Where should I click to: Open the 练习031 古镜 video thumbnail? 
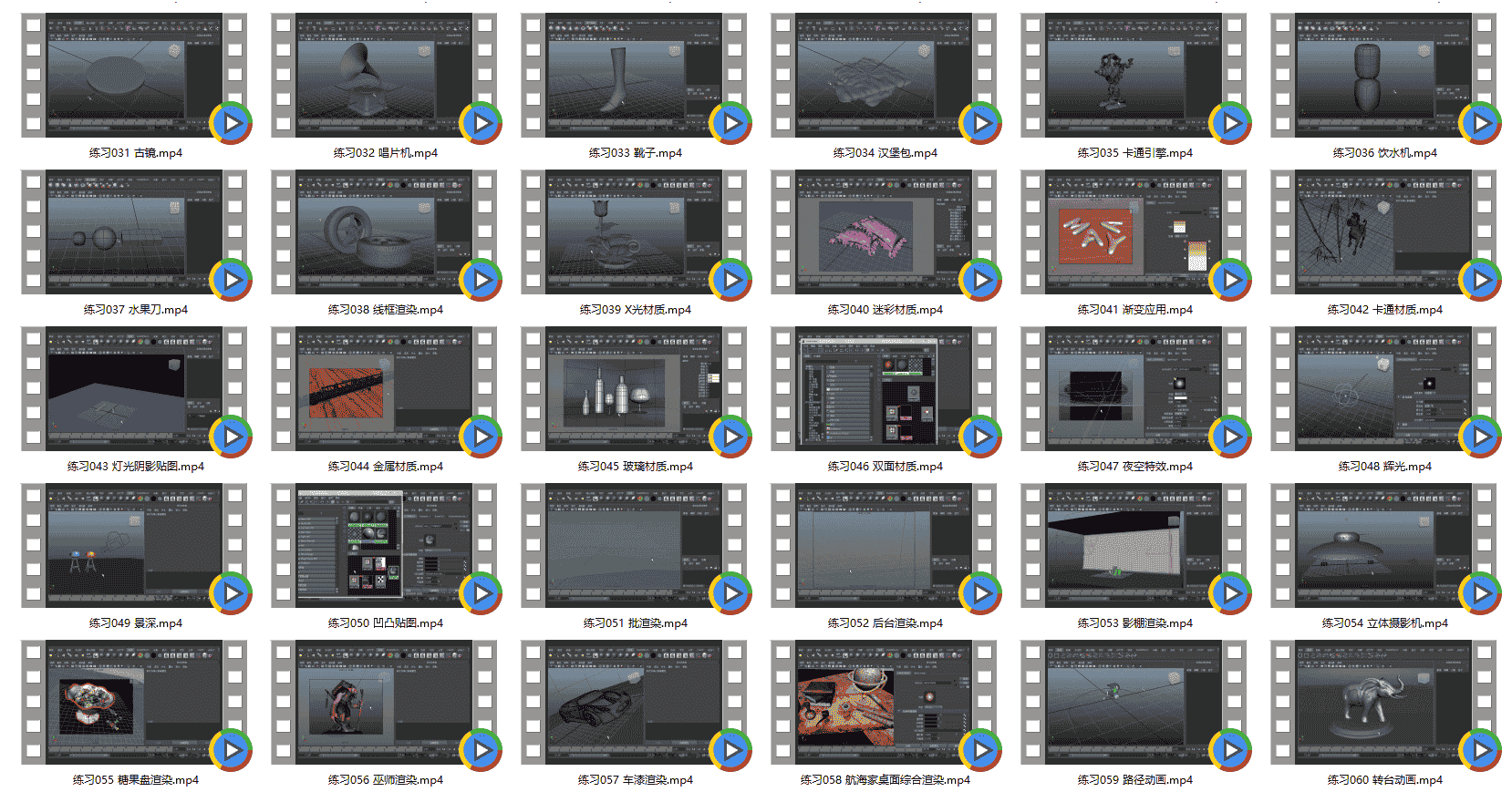[x=134, y=76]
